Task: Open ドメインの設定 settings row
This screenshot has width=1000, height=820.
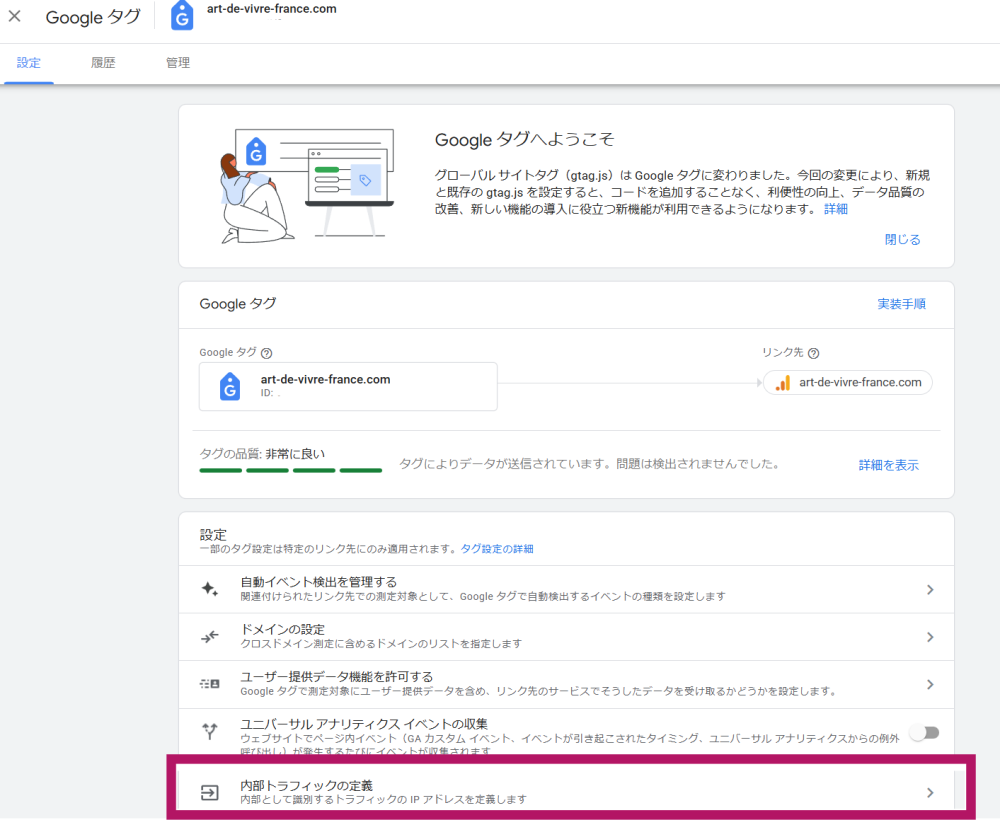Action: (566, 637)
